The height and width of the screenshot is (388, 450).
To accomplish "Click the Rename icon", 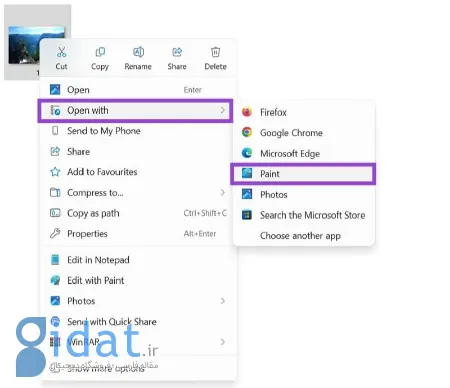I will click(x=138, y=52).
